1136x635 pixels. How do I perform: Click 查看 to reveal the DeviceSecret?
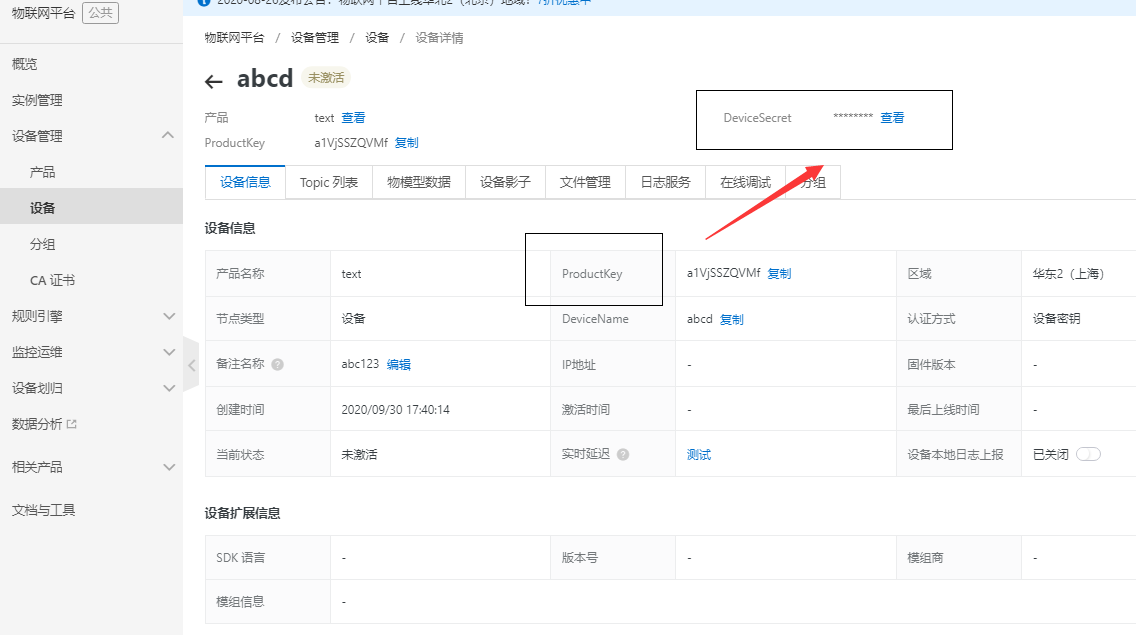coord(892,117)
